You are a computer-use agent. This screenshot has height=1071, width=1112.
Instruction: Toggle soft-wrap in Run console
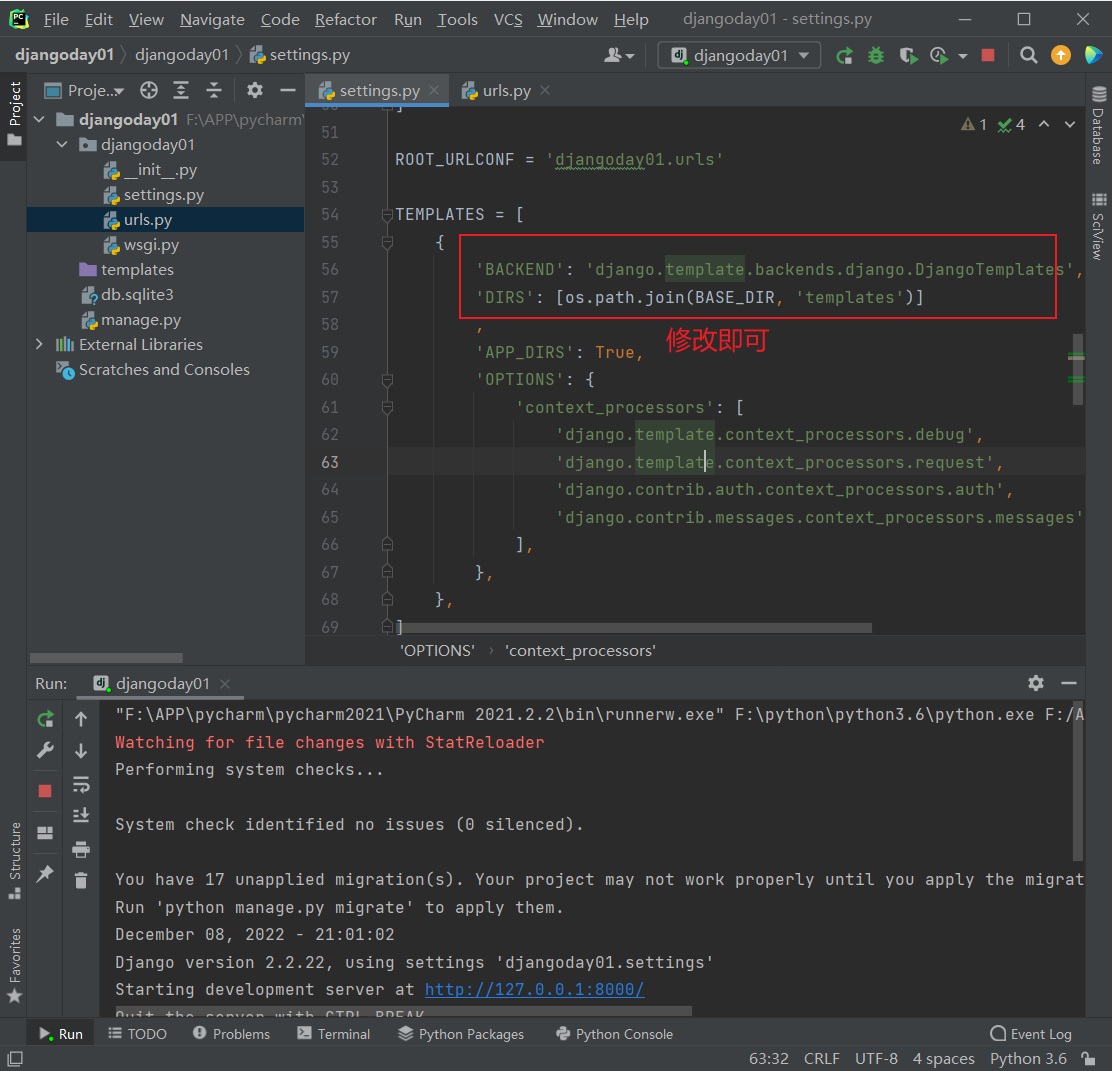(81, 784)
